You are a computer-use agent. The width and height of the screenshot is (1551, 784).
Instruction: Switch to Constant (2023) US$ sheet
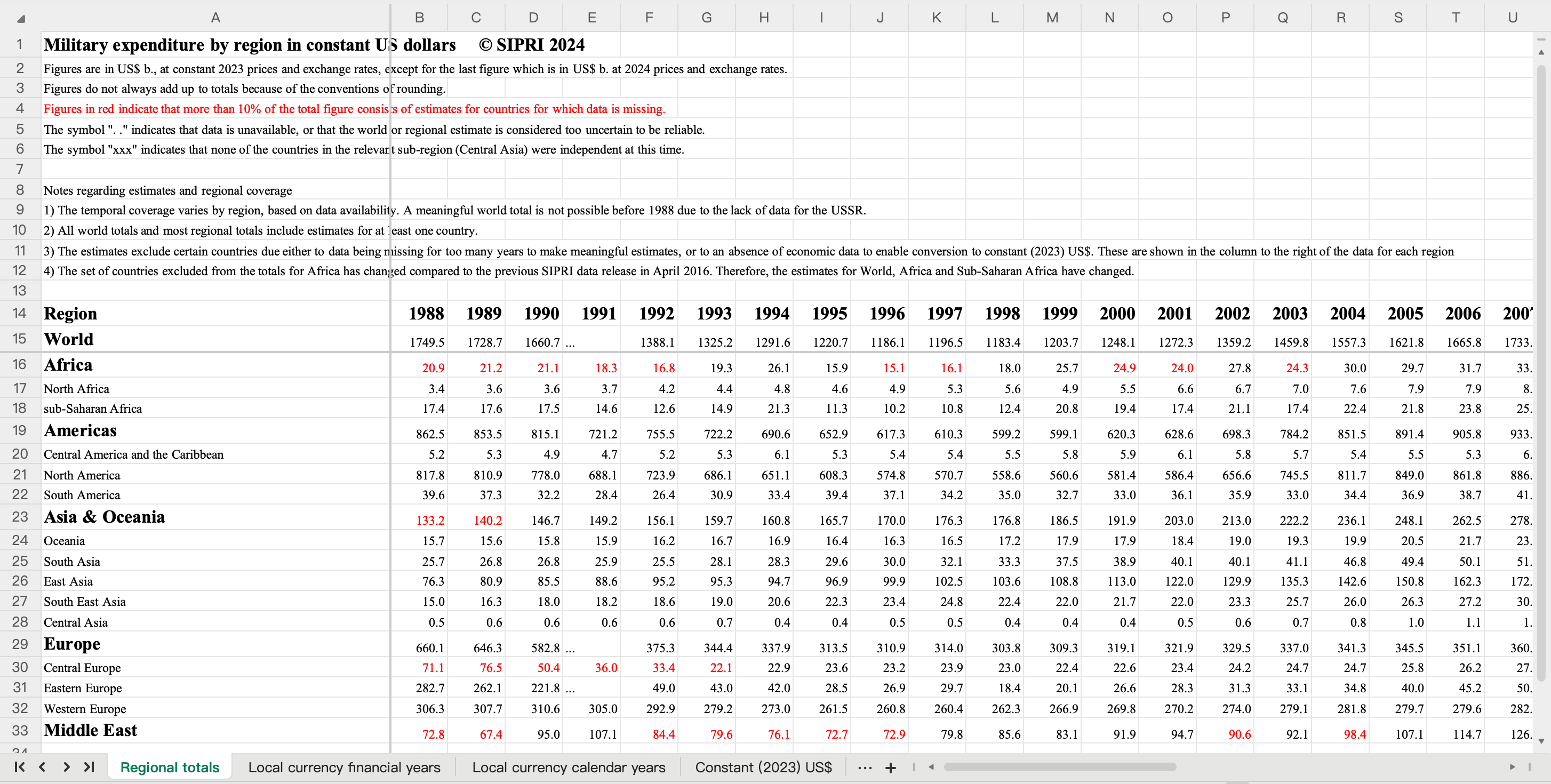[763, 767]
